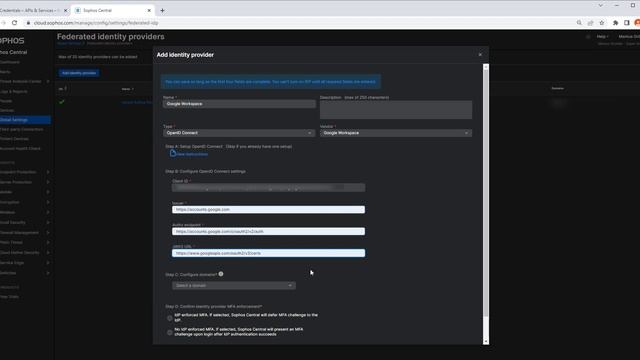Open the tab search chevron in title bar
This screenshot has width=640, height=360.
[x=600, y=5]
